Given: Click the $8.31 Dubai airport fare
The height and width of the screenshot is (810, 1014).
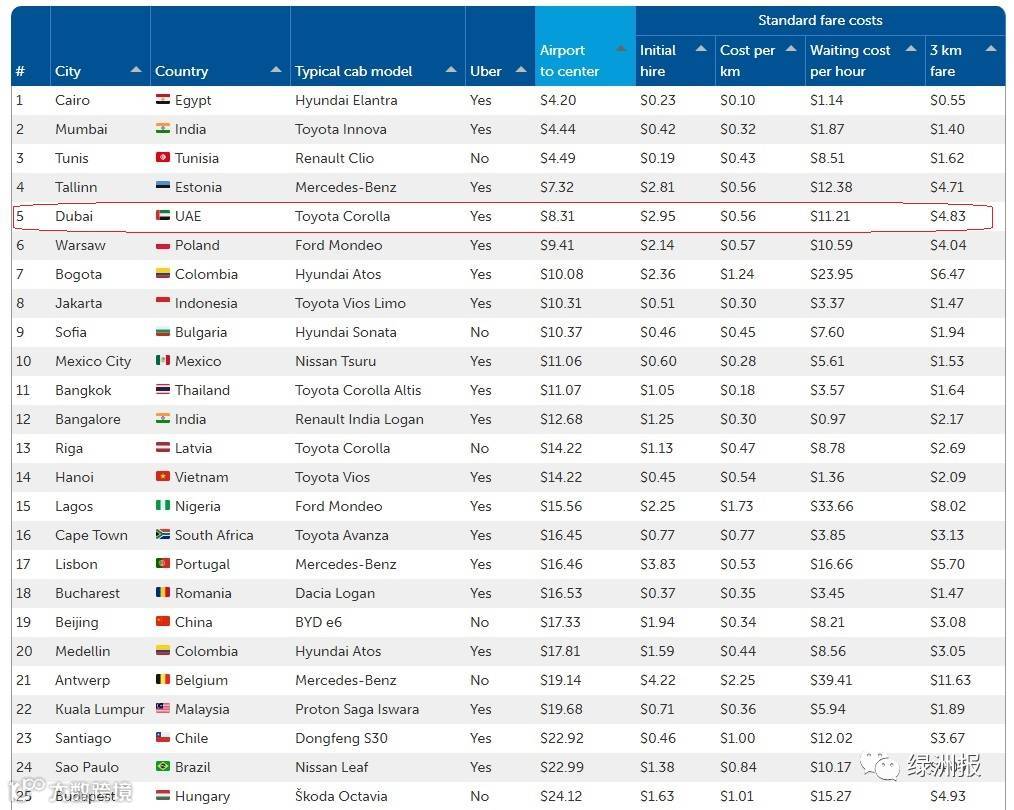Looking at the screenshot, I should 557,216.
